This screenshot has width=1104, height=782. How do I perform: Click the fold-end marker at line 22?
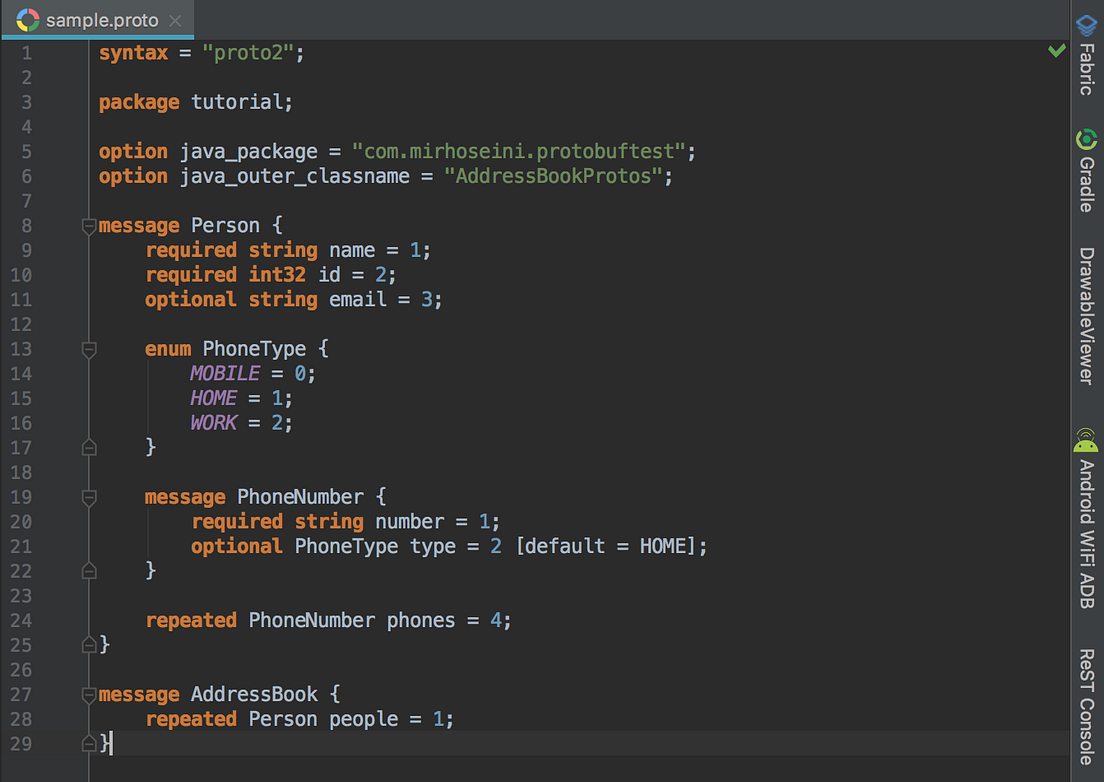pos(88,571)
